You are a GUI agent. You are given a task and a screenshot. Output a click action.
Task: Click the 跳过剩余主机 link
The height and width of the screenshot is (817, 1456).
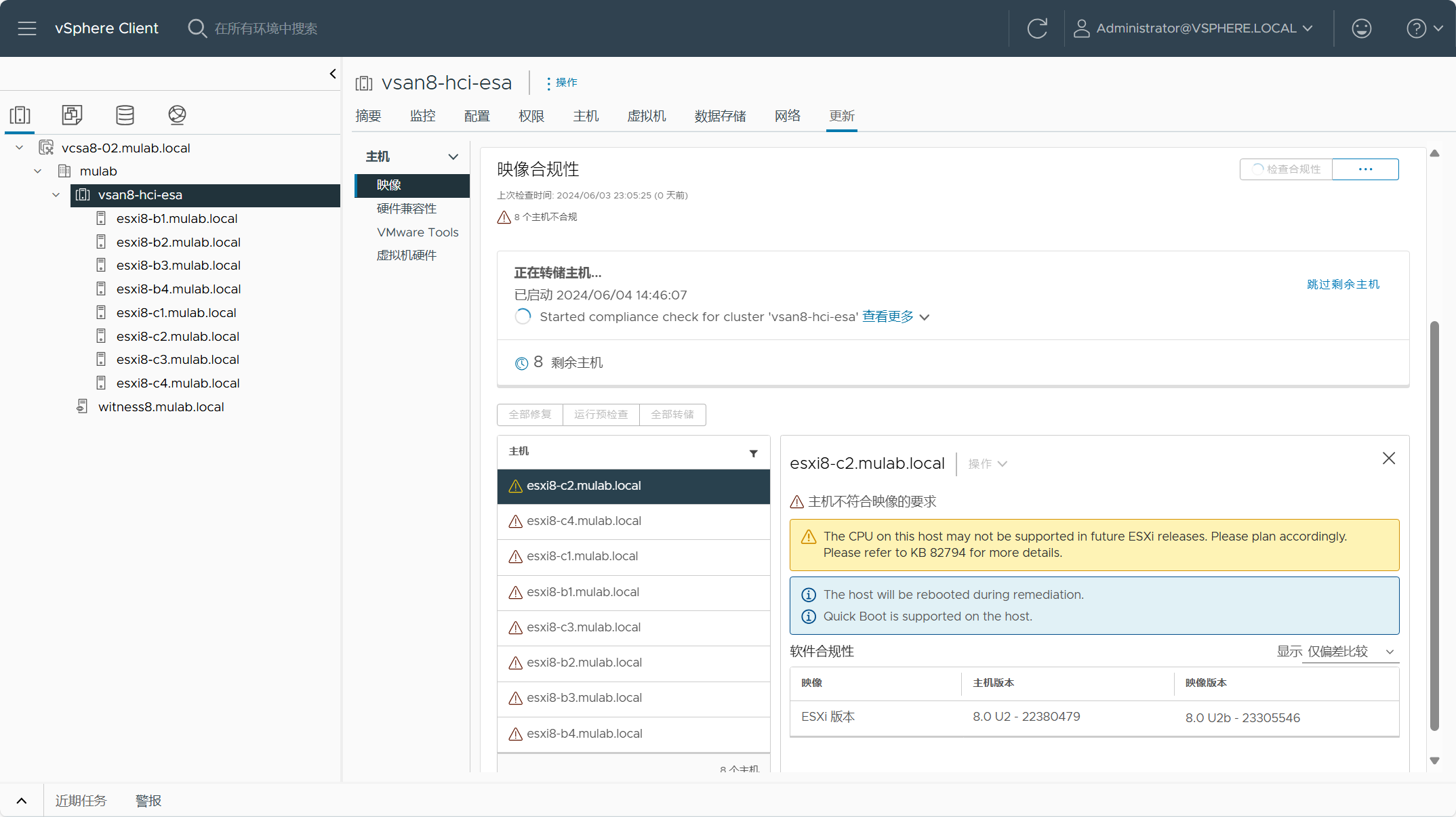point(1343,285)
